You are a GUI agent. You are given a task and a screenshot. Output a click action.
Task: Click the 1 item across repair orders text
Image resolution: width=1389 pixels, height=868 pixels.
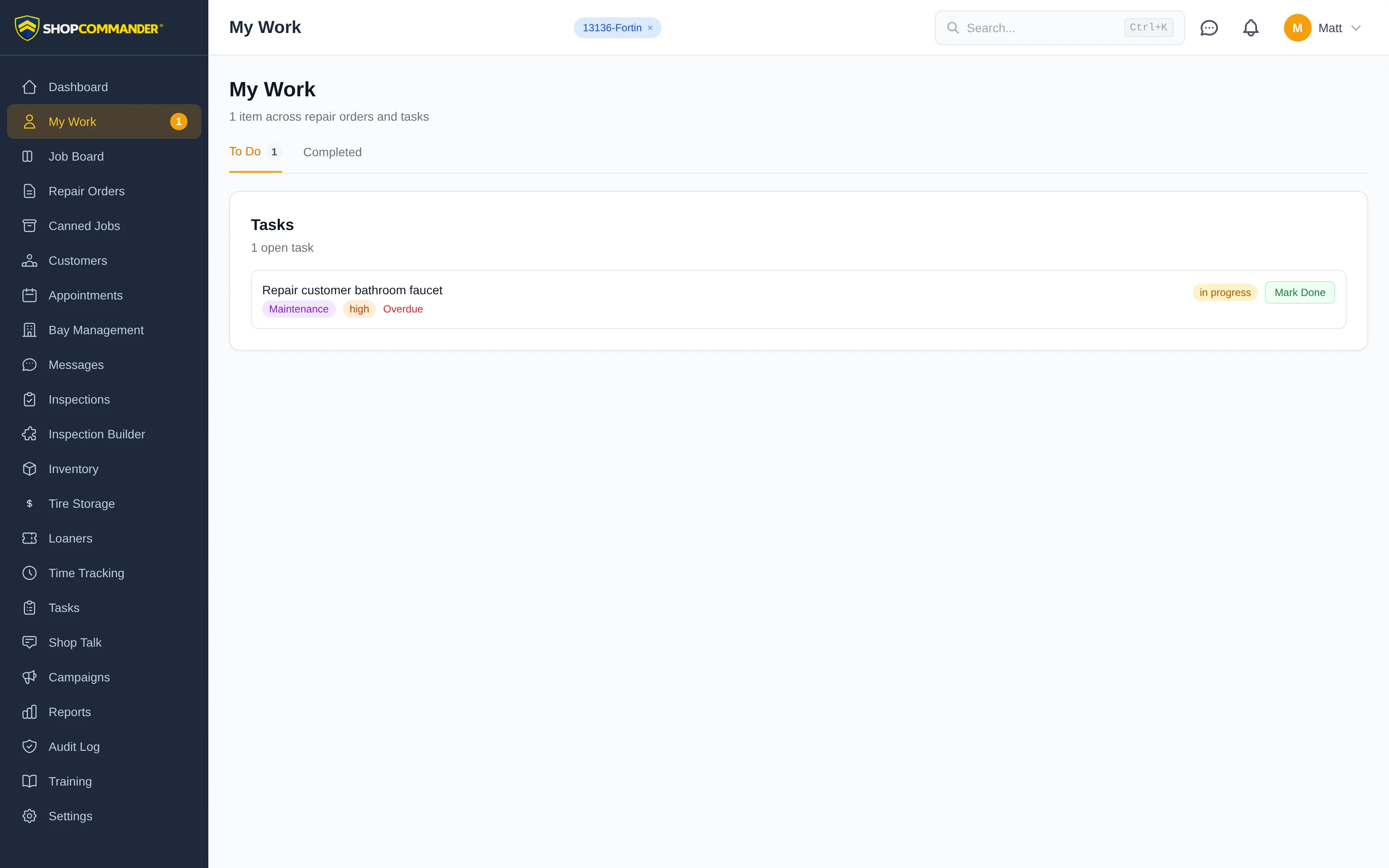[x=329, y=117]
